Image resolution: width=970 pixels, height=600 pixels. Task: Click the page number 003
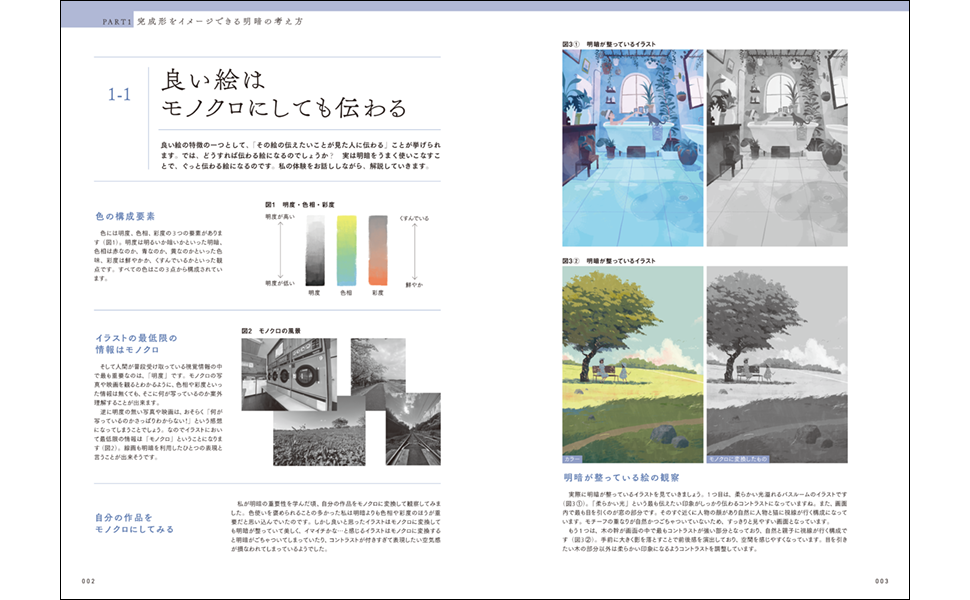882,581
